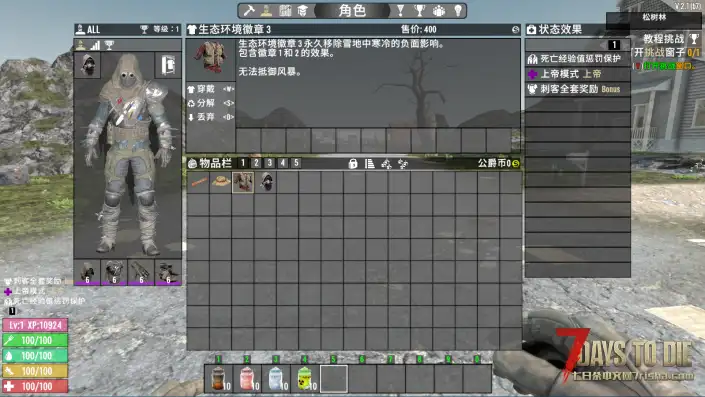Open the map tab icon
Viewport: 705px width, 397px height.
tap(285, 10)
